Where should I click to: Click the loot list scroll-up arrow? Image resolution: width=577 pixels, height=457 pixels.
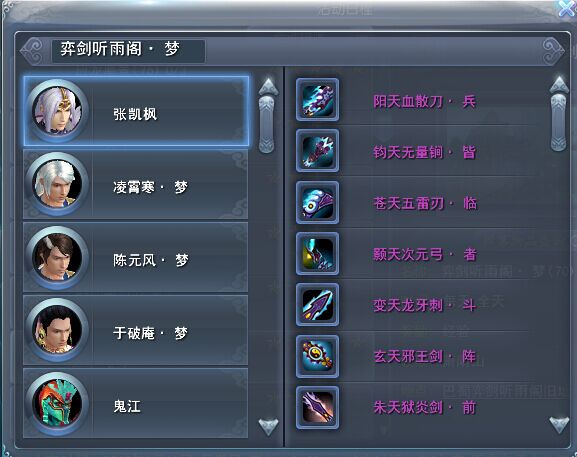pos(559,84)
